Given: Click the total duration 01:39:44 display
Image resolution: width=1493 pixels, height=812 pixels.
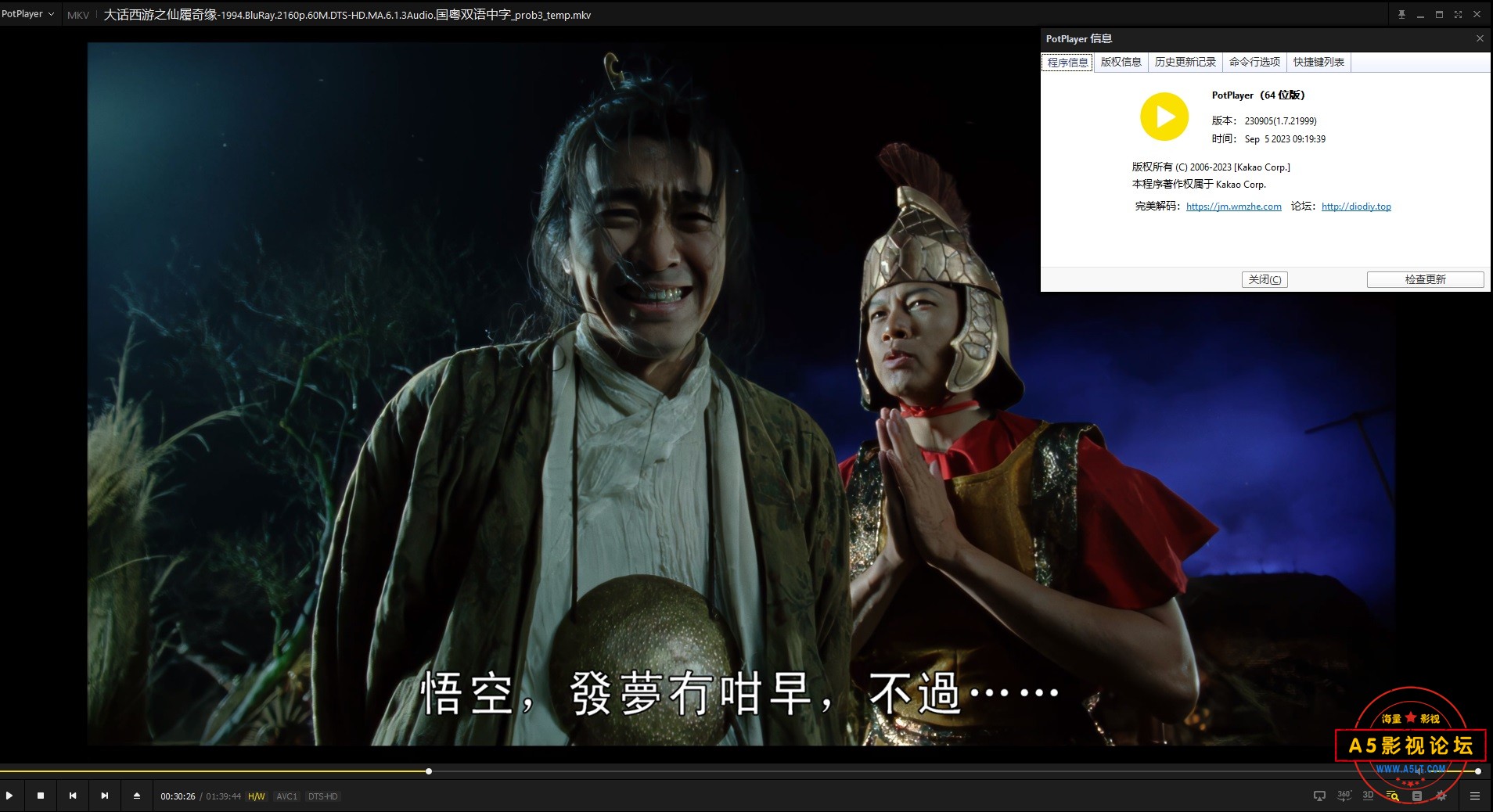Looking at the screenshot, I should [223, 796].
